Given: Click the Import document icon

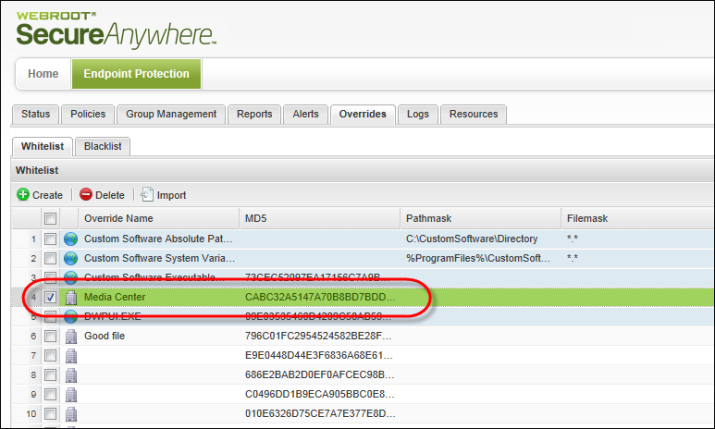Looking at the screenshot, I should pos(146,195).
